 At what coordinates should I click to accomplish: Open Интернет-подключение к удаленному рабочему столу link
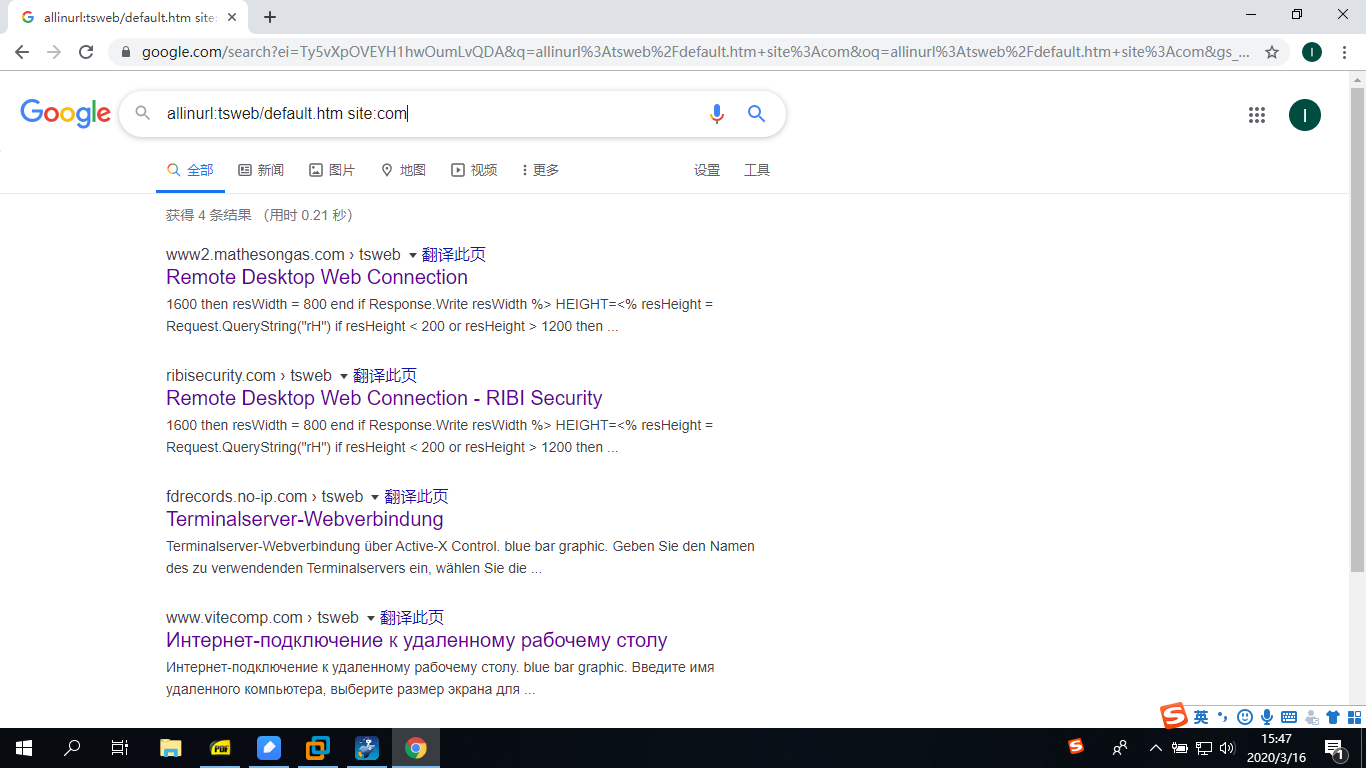click(x=417, y=640)
